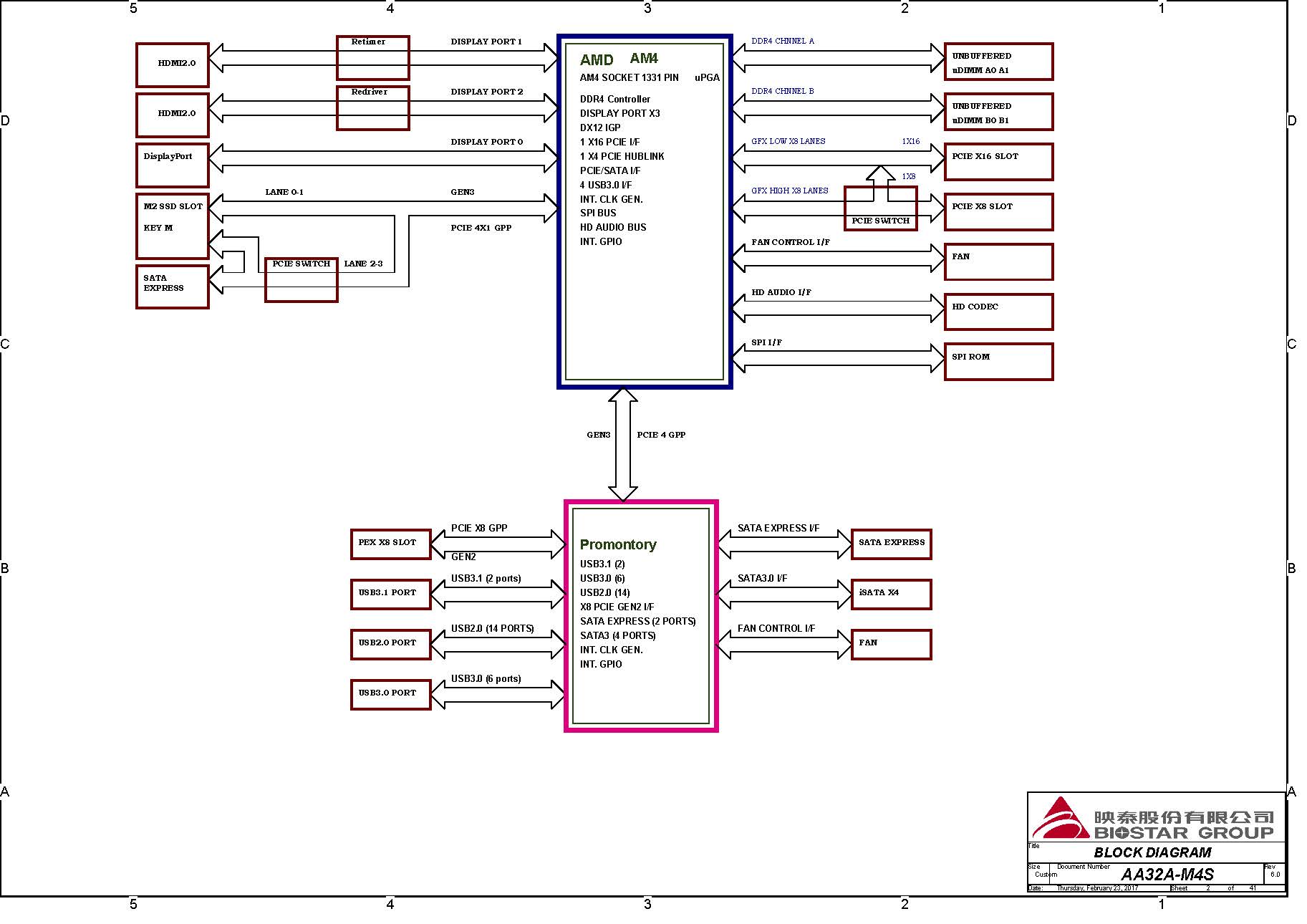
Task: Click the PCIE X8 GPP label
Action: tap(479, 528)
